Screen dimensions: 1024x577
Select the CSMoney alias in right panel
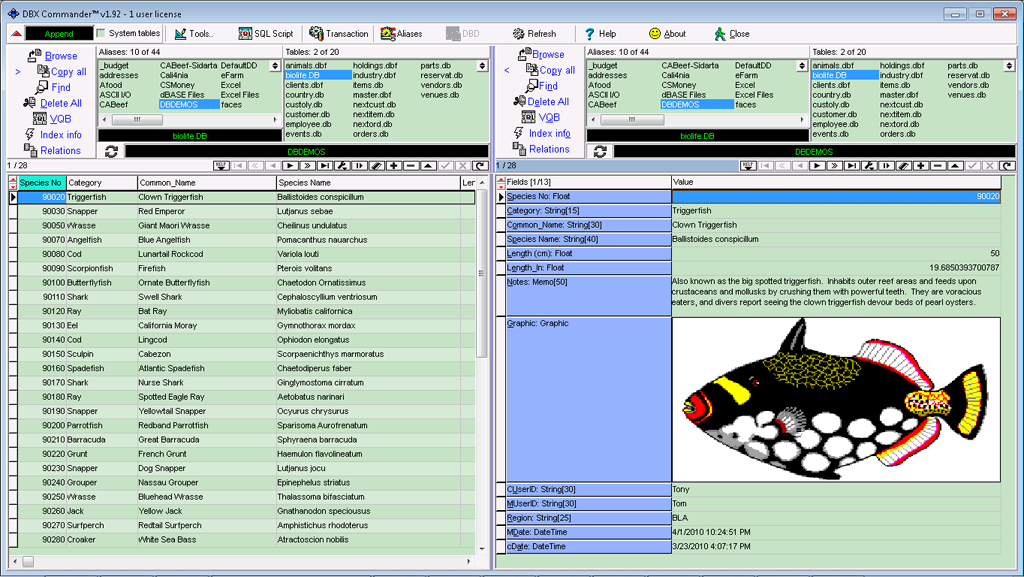point(679,85)
